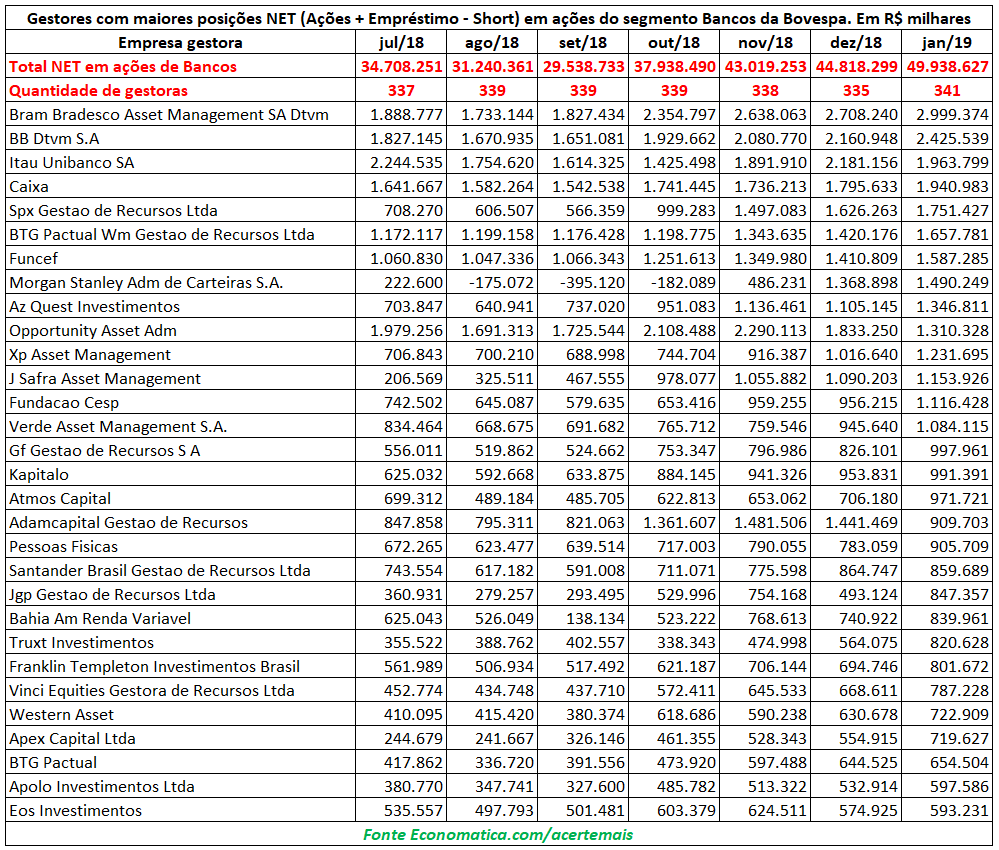Image resolution: width=999 pixels, height=850 pixels.
Task: Click the nov/18 column header
Action: (x=765, y=43)
